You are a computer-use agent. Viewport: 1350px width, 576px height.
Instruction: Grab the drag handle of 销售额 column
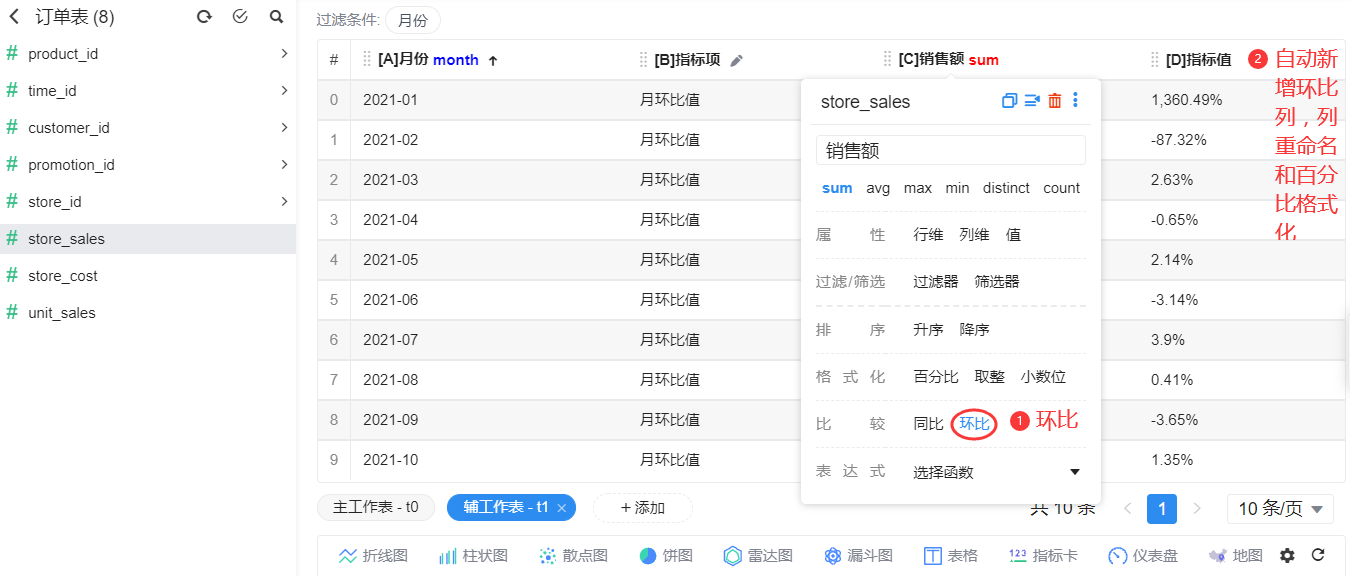[887, 60]
